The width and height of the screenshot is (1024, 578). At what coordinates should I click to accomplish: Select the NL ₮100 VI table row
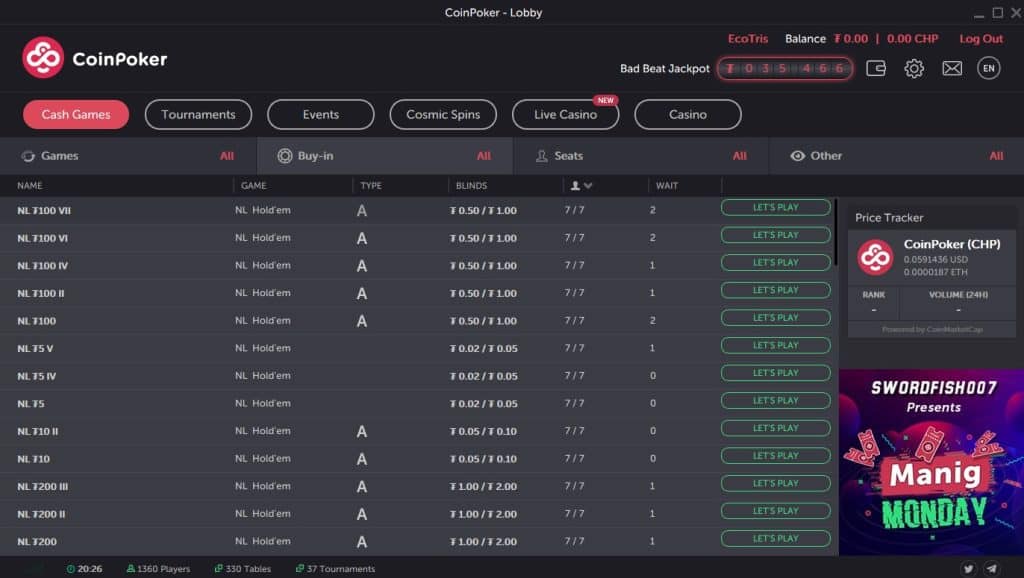point(418,238)
